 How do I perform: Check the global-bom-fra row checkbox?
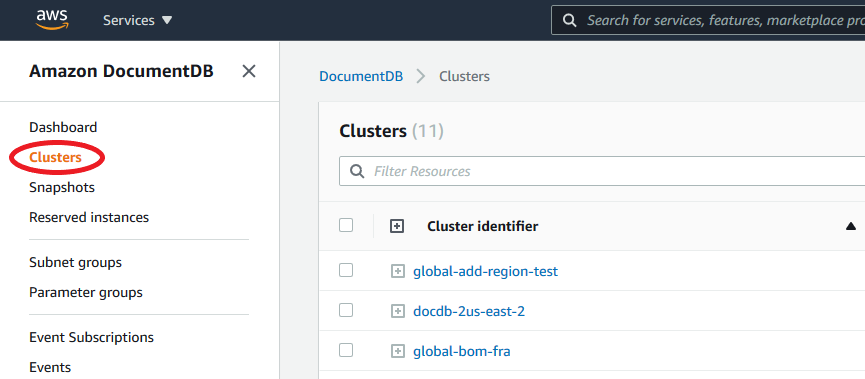(x=346, y=350)
